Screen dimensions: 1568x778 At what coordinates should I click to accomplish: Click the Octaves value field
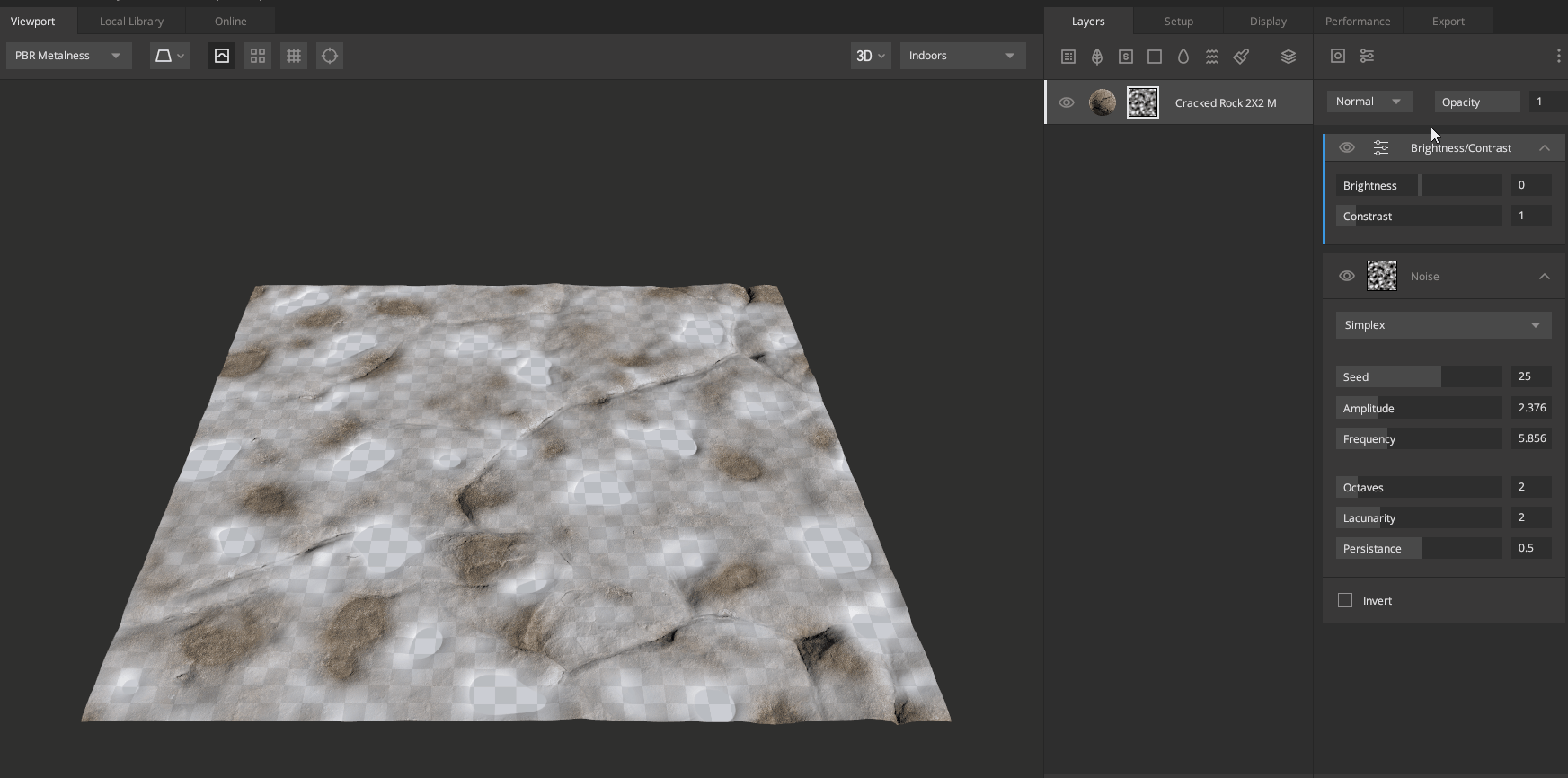pos(1531,487)
